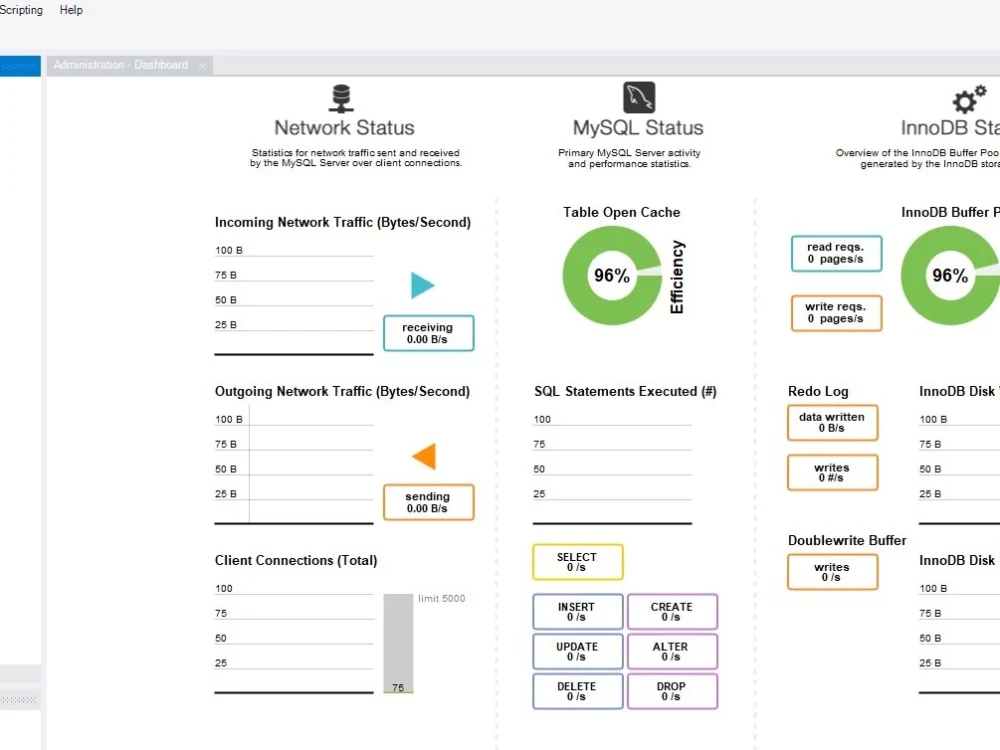Click Incoming Network Traffic heading
Screen dimensions: 1000x750
pos(343,223)
